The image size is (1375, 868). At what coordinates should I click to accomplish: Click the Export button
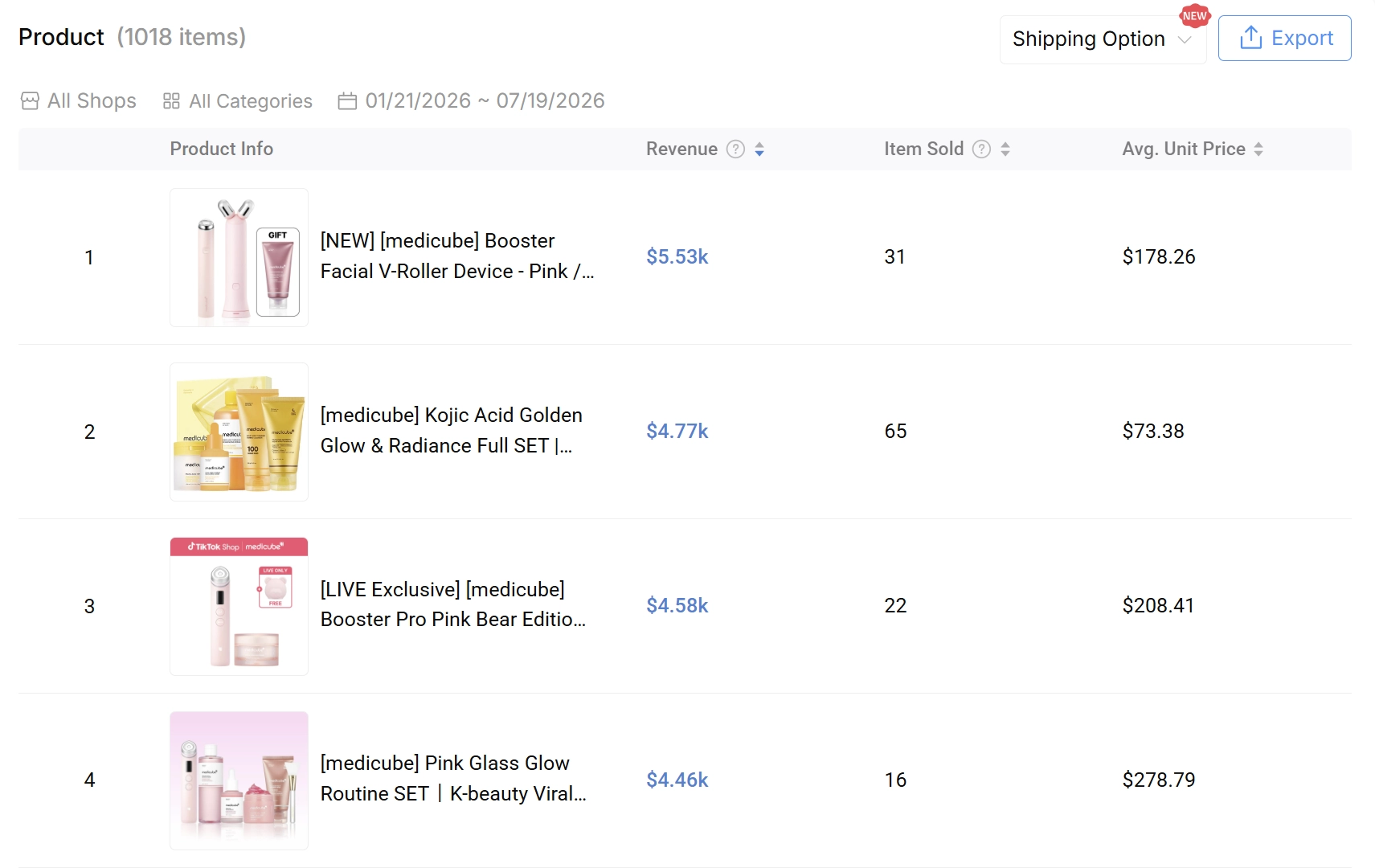(x=1284, y=39)
